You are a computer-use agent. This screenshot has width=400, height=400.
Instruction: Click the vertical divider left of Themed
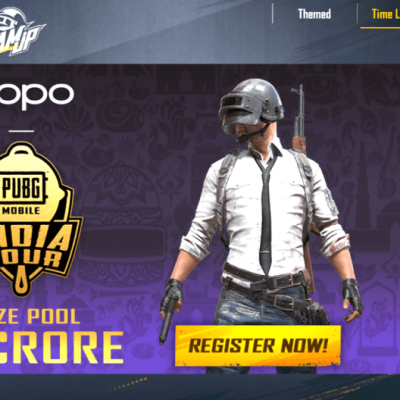coord(273,13)
